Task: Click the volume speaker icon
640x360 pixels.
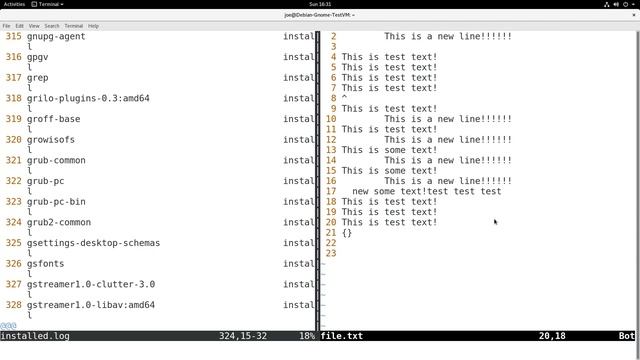Action: coord(616,4)
